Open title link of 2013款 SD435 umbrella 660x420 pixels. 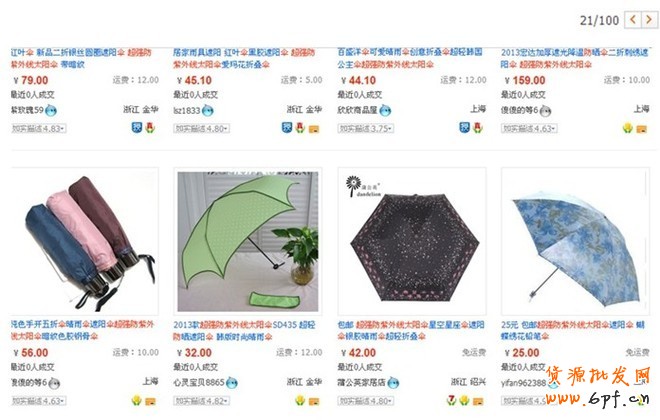click(x=245, y=330)
